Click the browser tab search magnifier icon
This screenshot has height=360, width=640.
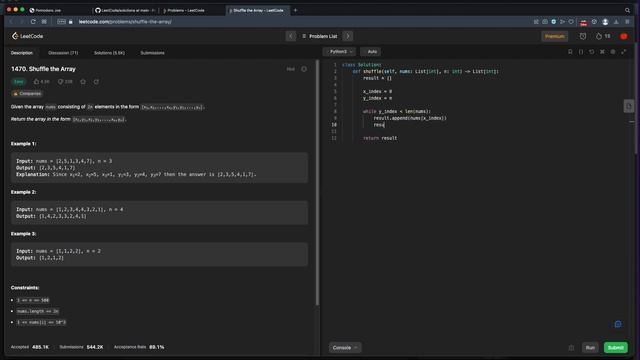click(x=627, y=10)
